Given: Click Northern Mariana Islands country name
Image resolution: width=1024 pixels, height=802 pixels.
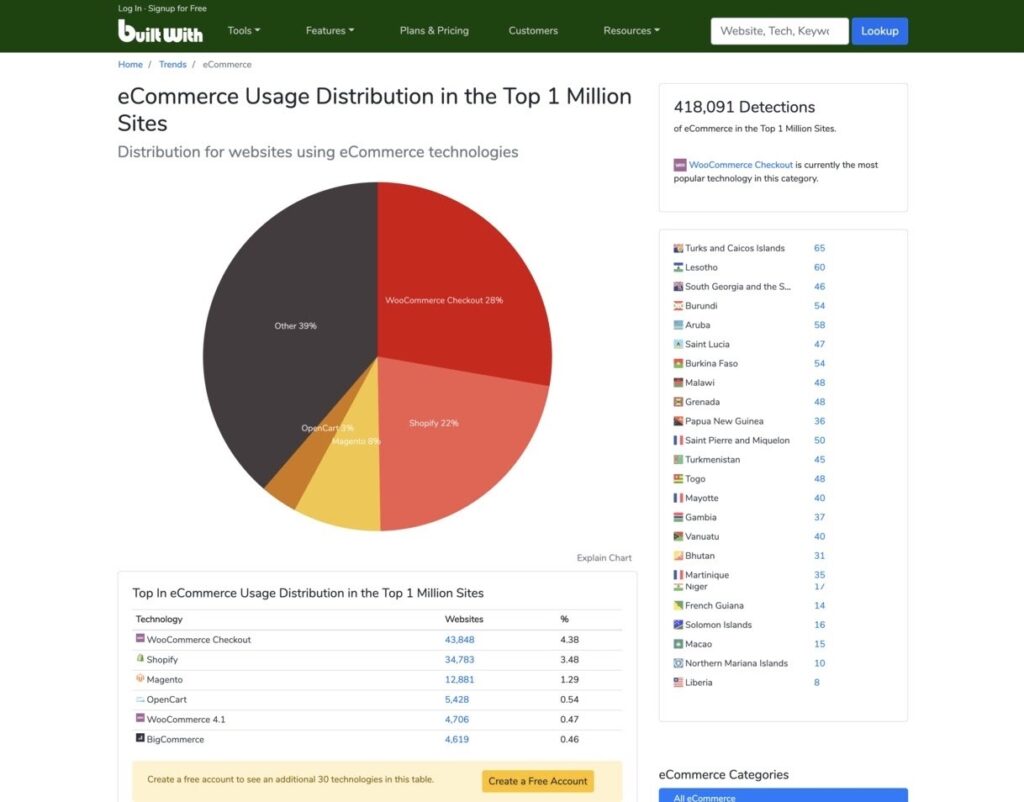Looking at the screenshot, I should pos(736,664).
